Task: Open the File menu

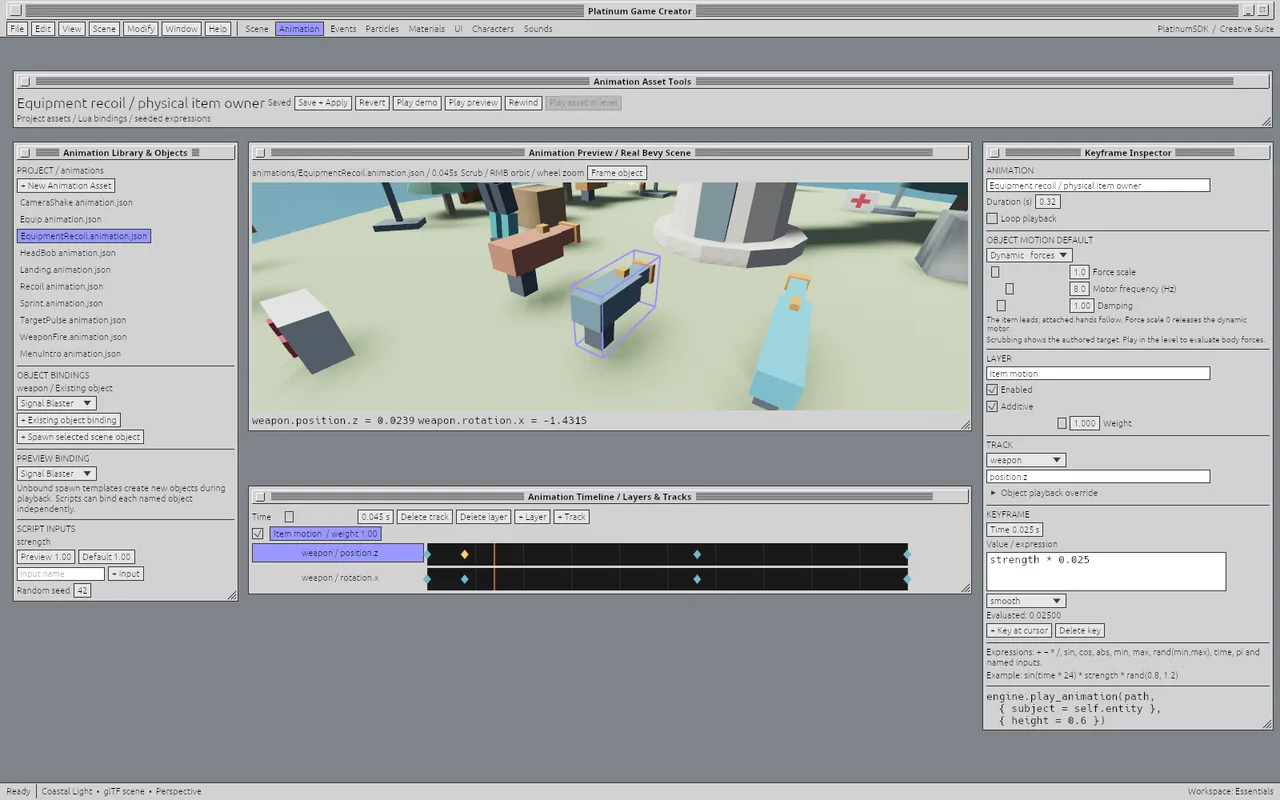Action: tap(17, 29)
